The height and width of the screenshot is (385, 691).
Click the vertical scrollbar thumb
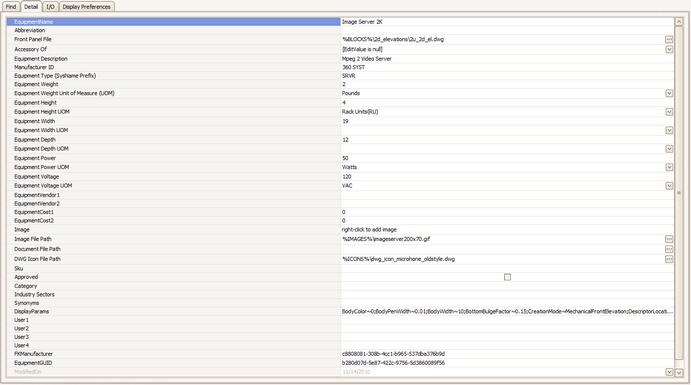tap(679, 192)
